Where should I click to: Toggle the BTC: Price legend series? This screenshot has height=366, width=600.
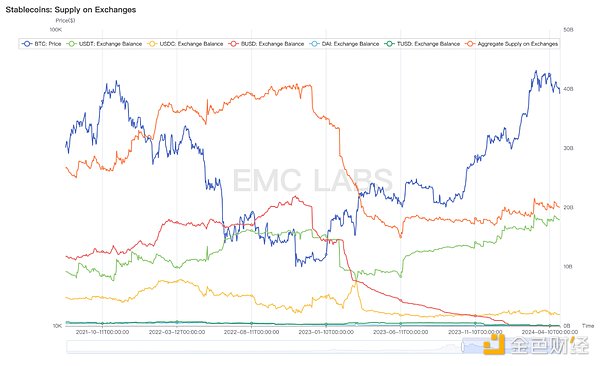[x=42, y=44]
